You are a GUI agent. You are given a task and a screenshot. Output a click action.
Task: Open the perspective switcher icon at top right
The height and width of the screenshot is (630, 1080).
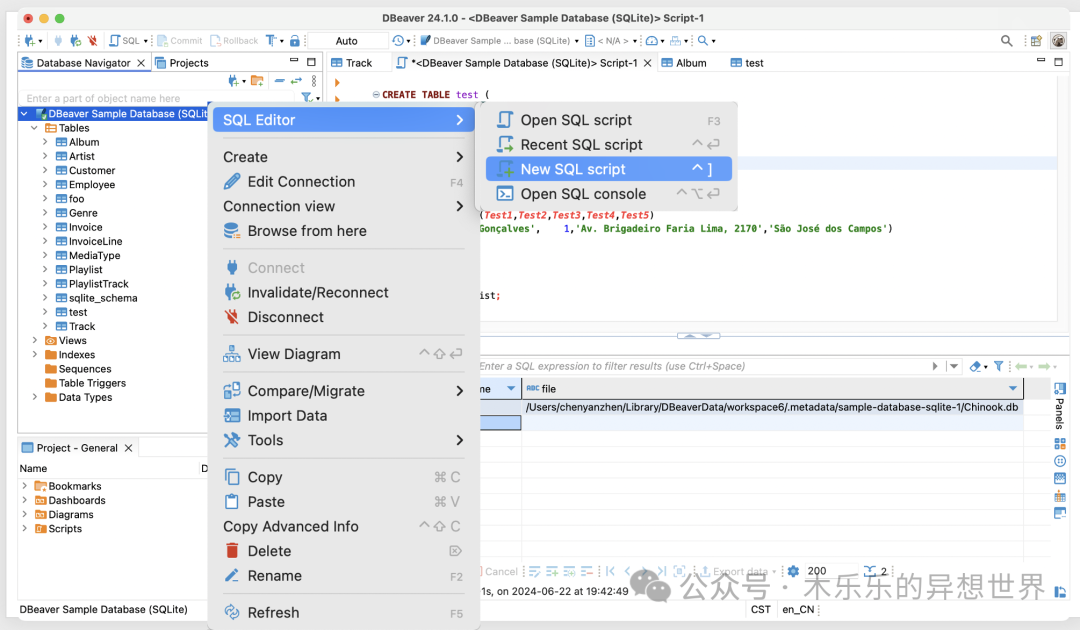pos(1036,41)
